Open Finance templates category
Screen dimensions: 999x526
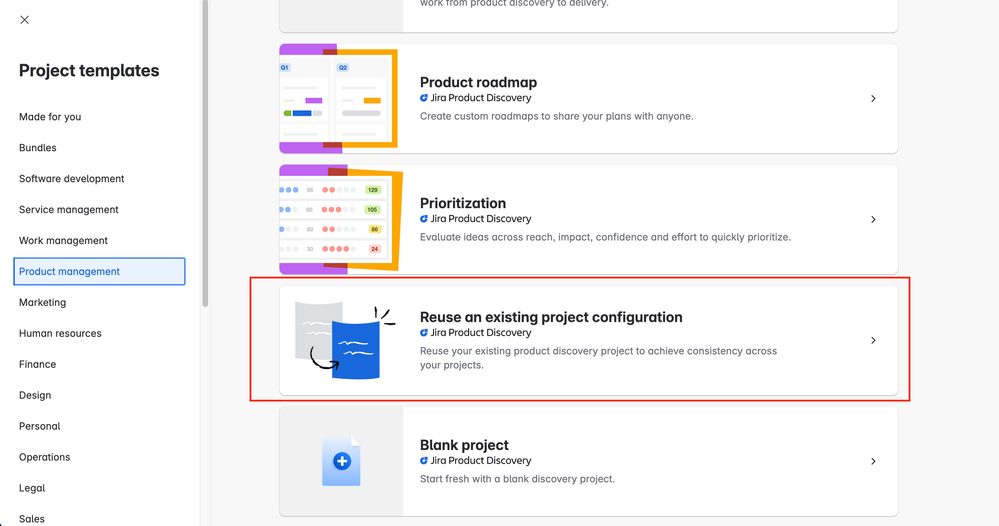(38, 364)
